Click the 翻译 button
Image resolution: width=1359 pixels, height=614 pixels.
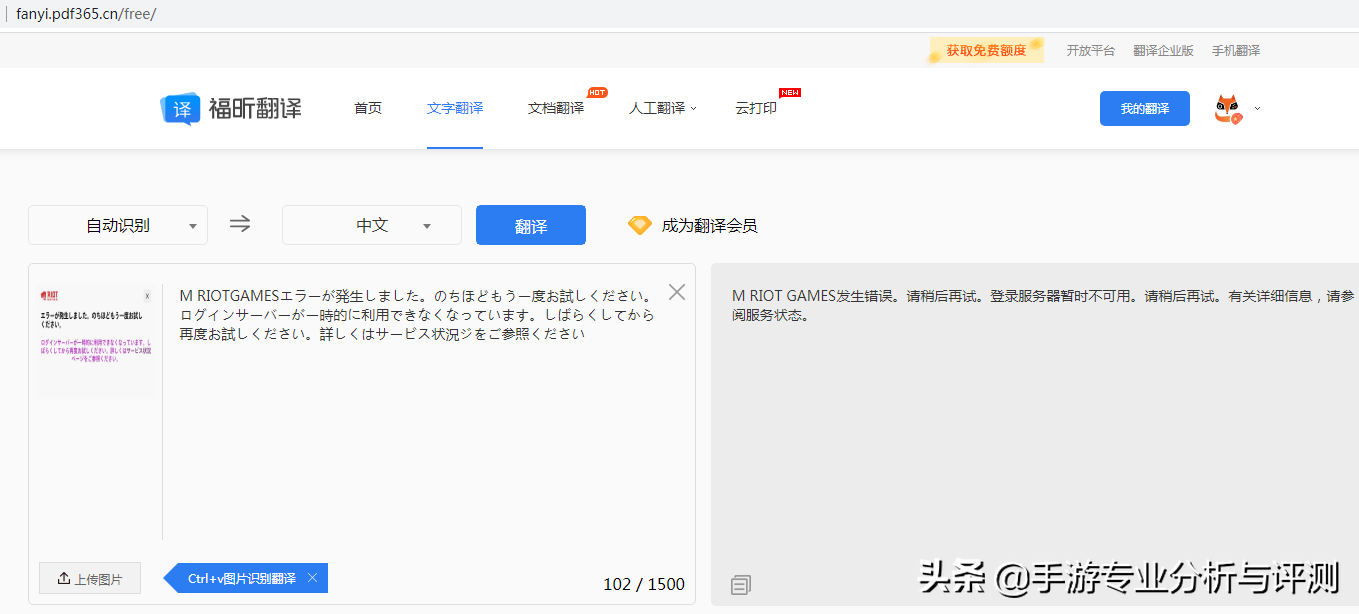tap(531, 225)
